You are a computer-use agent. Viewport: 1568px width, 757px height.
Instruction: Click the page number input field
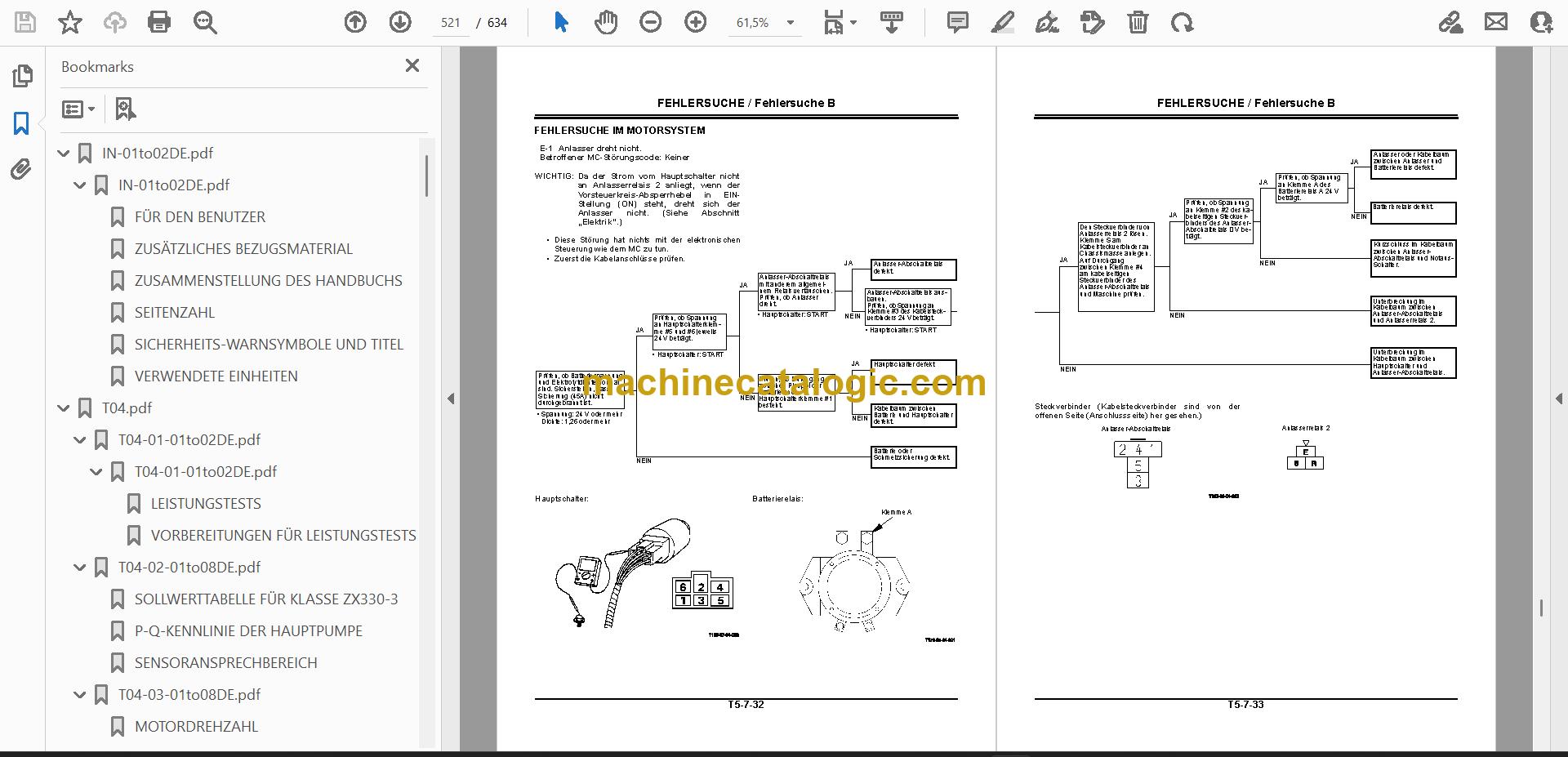(451, 23)
